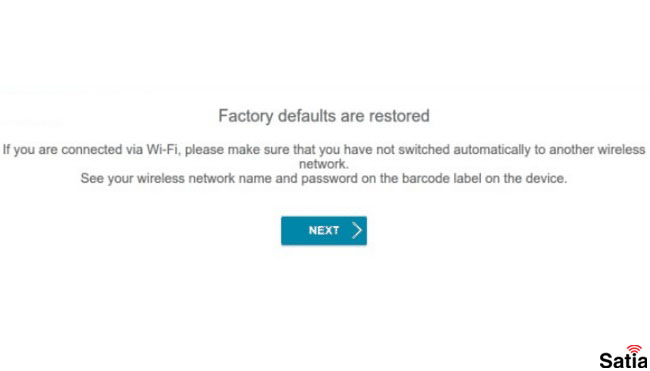The width and height of the screenshot is (650, 371).
Task: Click the white NEXT label text
Action: click(324, 230)
